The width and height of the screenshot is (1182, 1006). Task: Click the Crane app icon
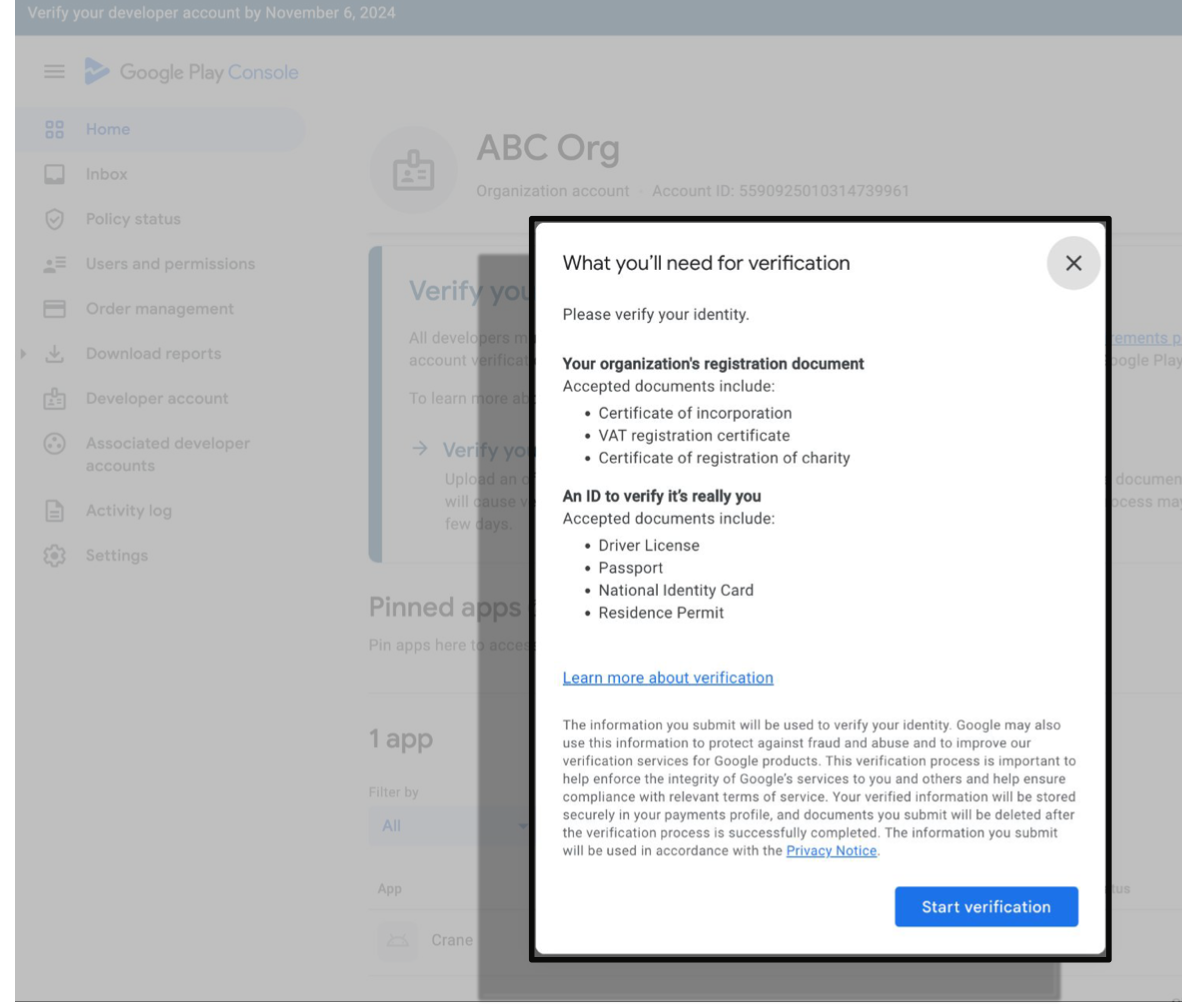[x=397, y=940]
